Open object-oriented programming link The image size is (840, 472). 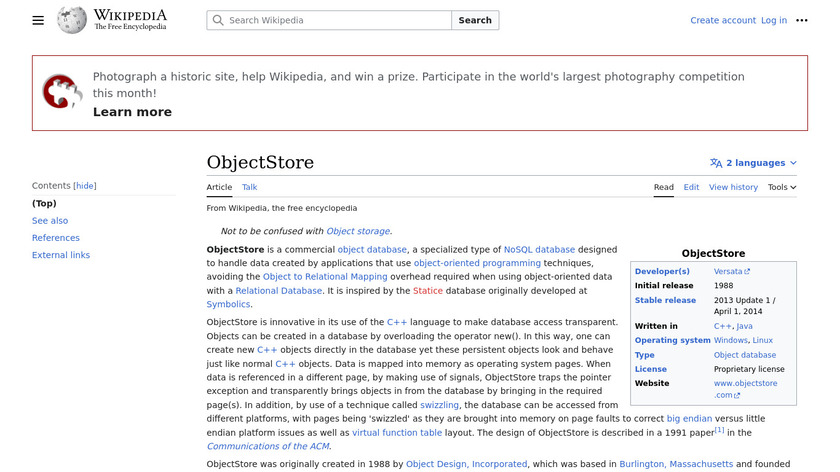(x=477, y=263)
